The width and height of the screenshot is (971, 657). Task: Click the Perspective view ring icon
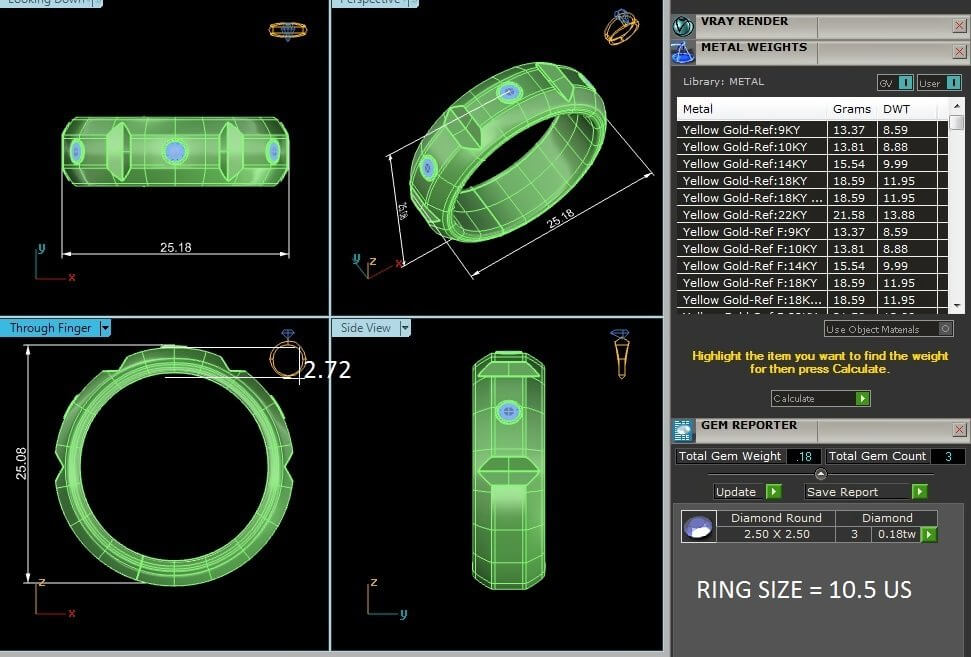click(620, 27)
